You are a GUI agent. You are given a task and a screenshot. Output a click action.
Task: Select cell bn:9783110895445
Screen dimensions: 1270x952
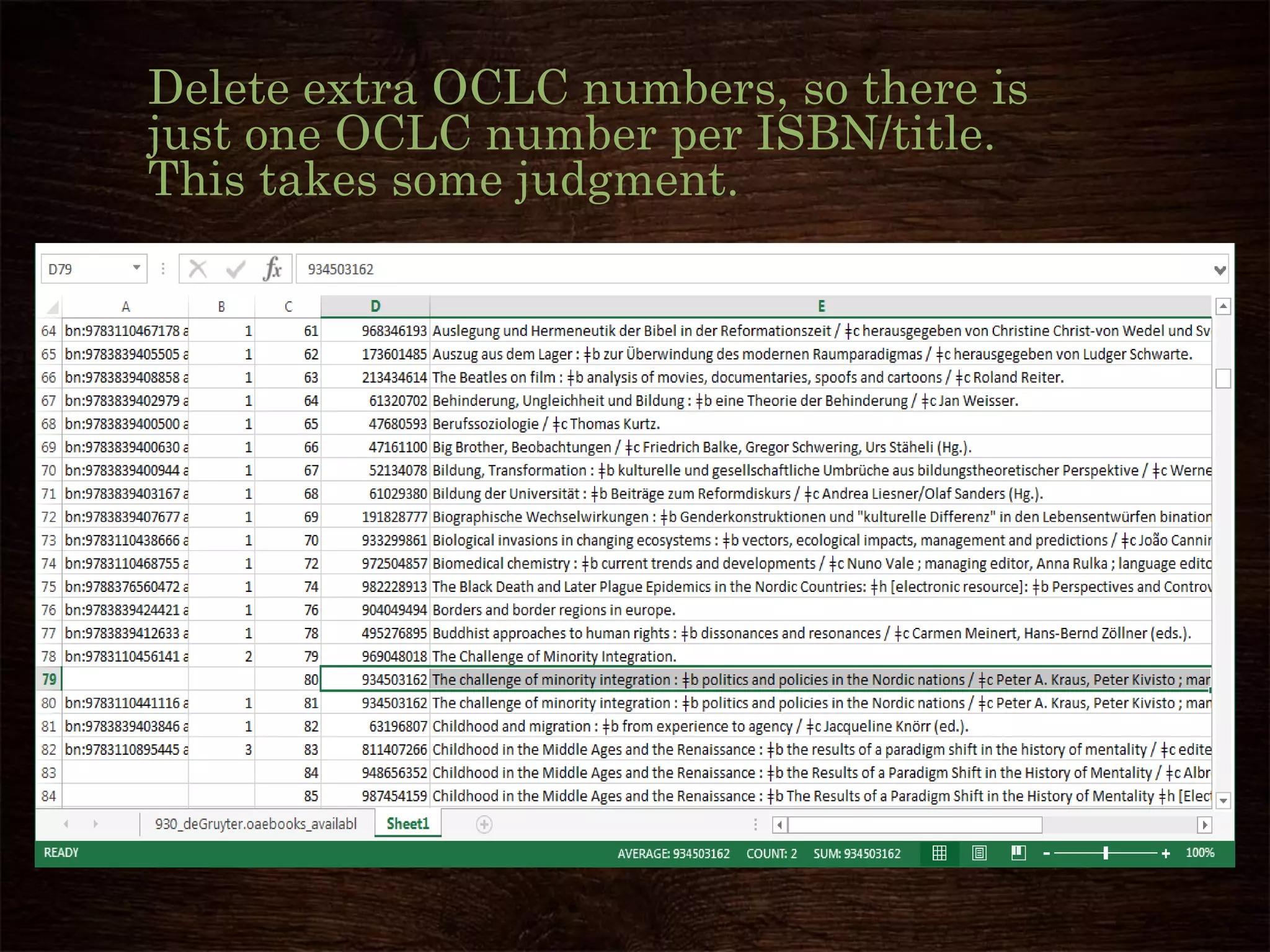click(126, 749)
